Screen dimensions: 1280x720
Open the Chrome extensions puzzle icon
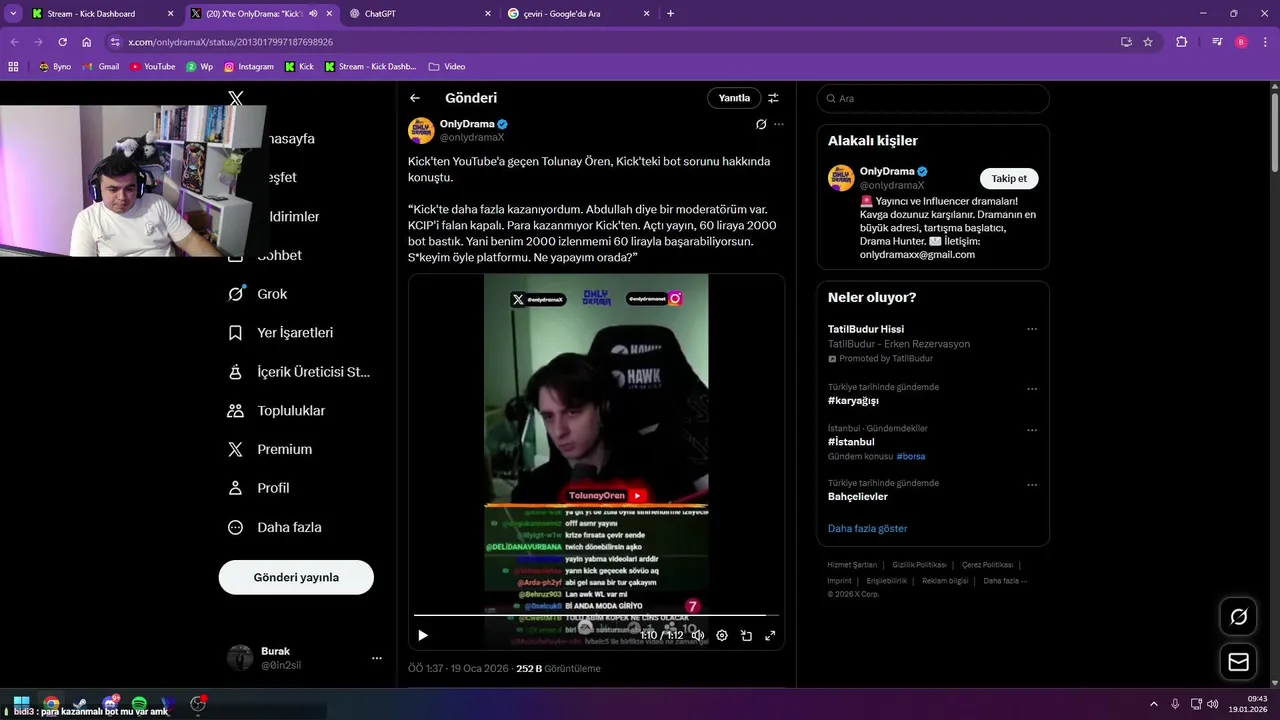point(1182,42)
